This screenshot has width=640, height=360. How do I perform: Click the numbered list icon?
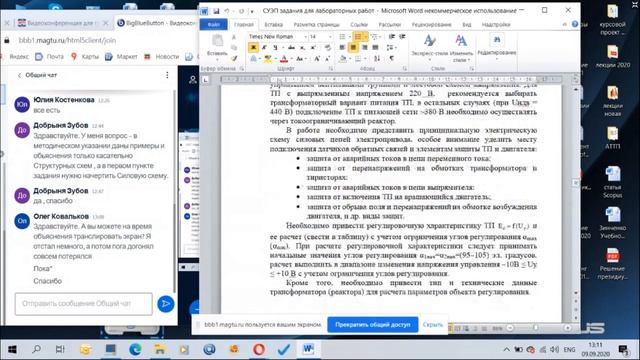(x=358, y=37)
